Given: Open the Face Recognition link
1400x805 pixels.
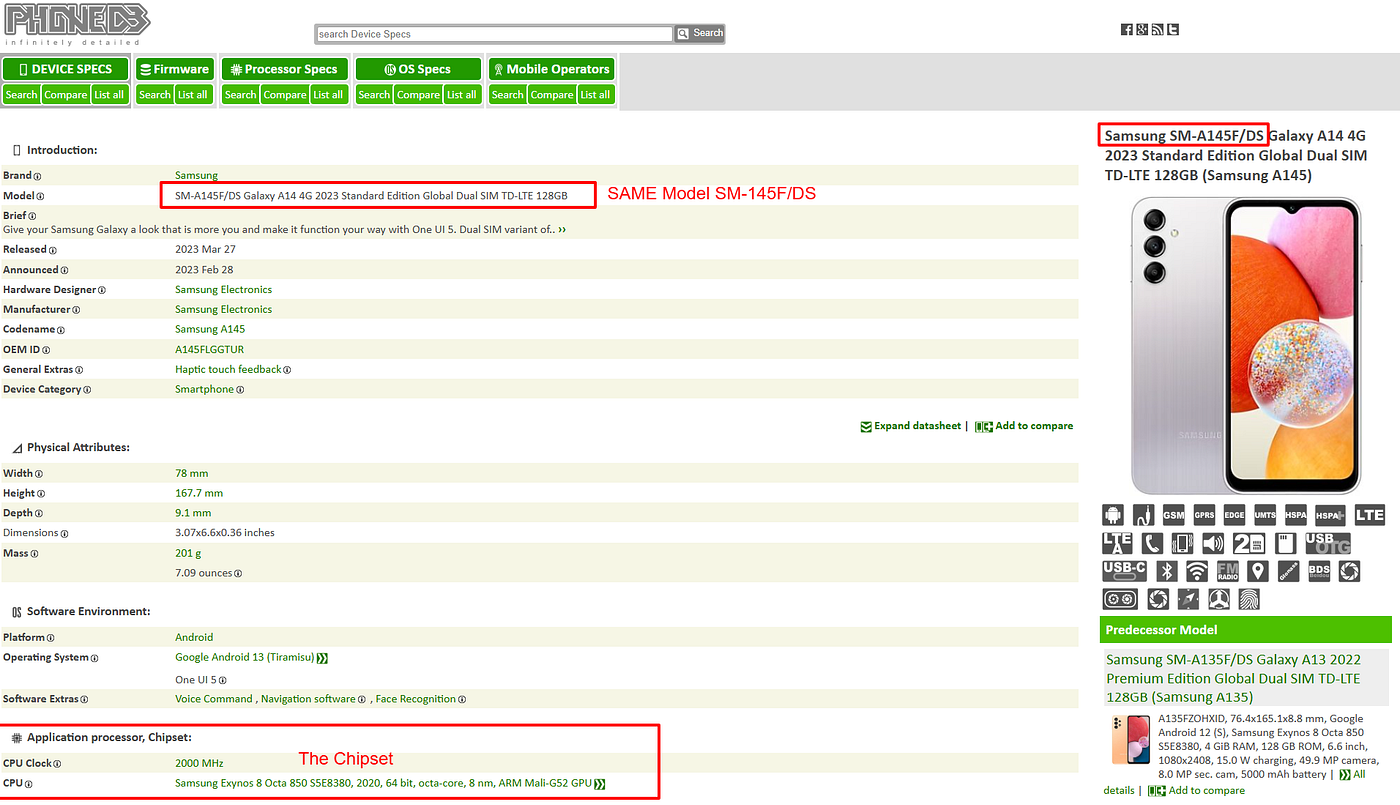Looking at the screenshot, I should 417,700.
